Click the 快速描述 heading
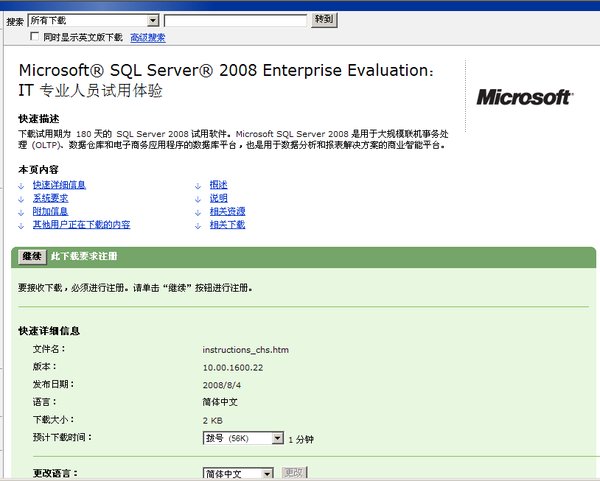The height and width of the screenshot is (481, 600). (39, 119)
